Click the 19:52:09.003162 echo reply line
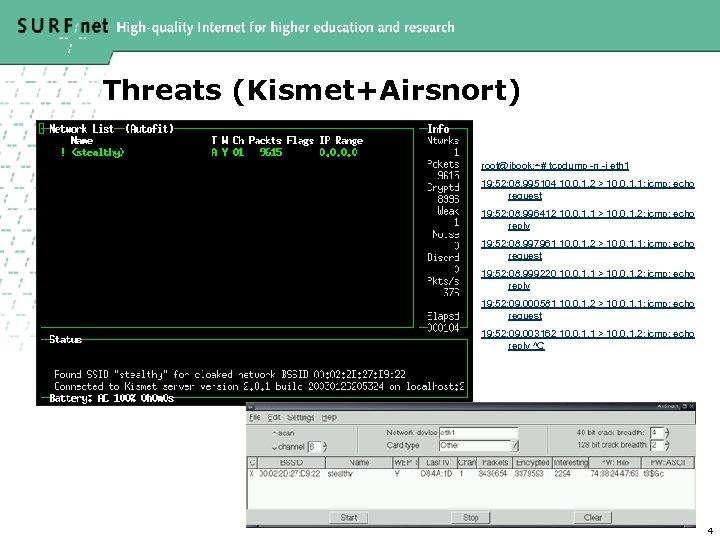The height and width of the screenshot is (540, 720). pos(588,339)
